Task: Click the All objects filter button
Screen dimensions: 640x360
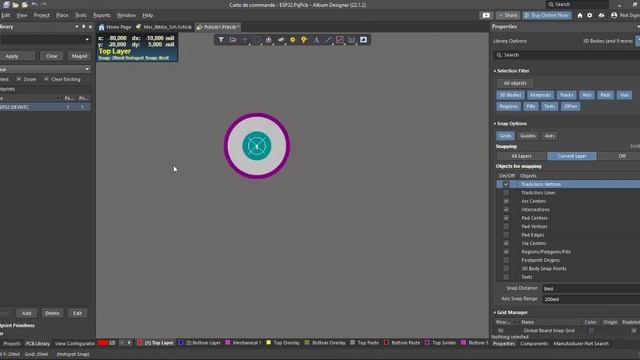Action: point(515,83)
